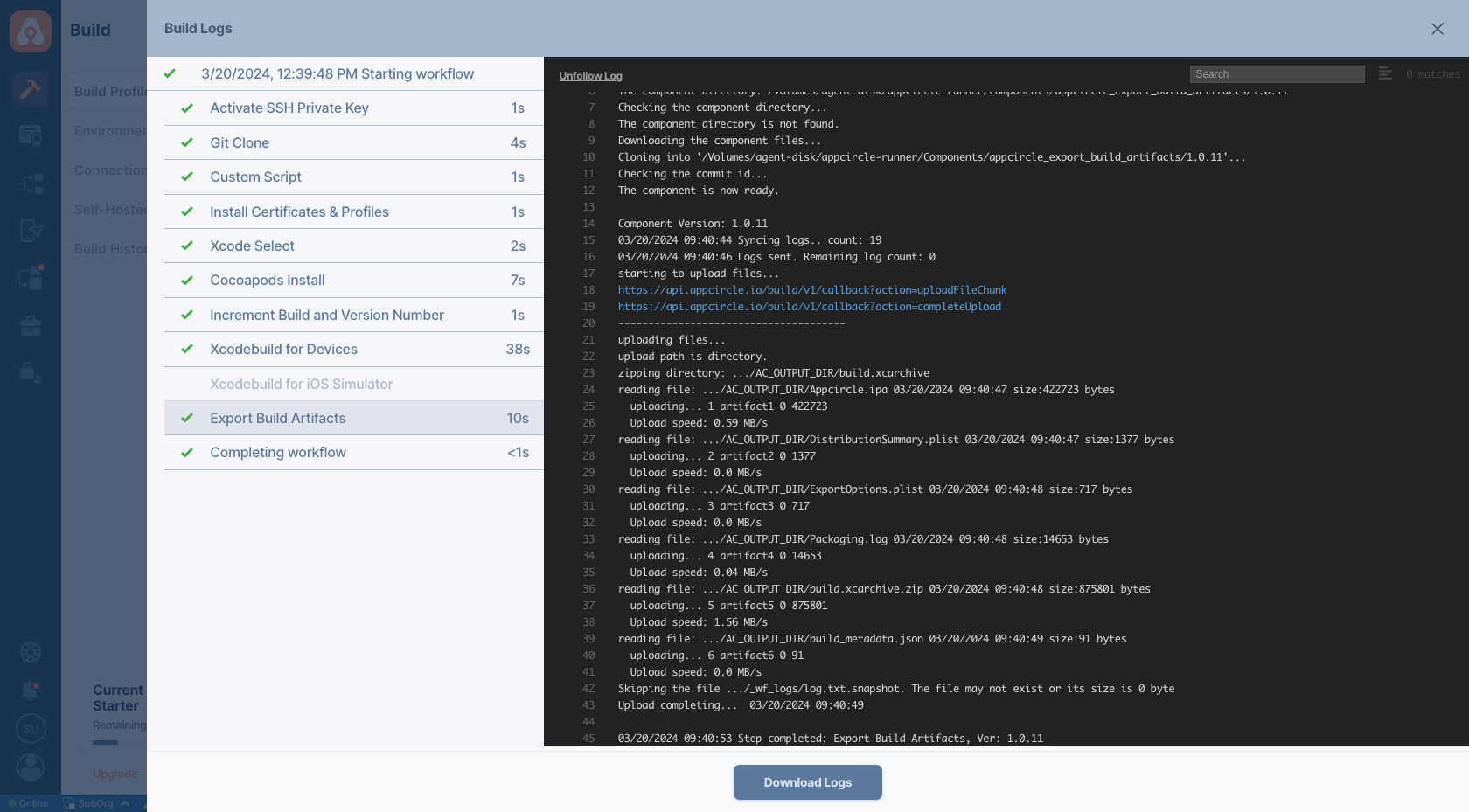Open Self-Hosted Runners in background menu
This screenshot has height=812, width=1469.
pyautogui.click(x=110, y=210)
